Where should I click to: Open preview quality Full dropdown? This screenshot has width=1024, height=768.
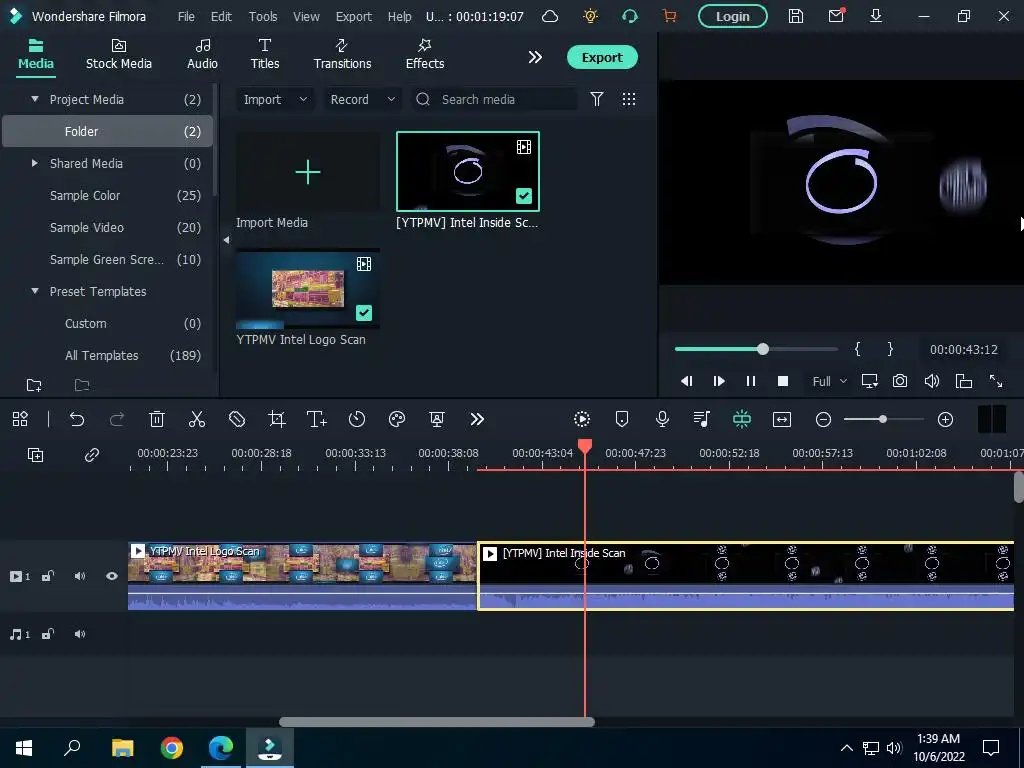[x=829, y=381]
